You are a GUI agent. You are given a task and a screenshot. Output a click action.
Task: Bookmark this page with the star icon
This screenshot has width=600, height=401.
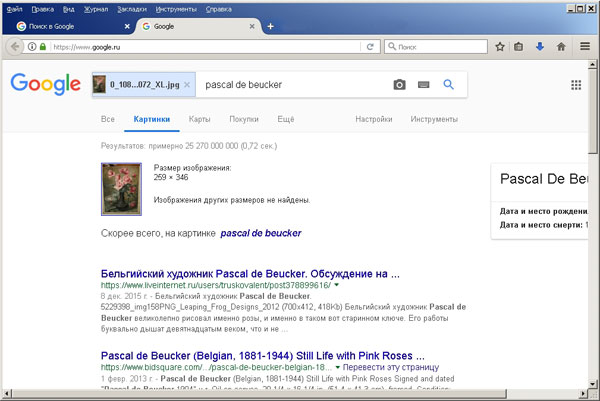tap(500, 47)
